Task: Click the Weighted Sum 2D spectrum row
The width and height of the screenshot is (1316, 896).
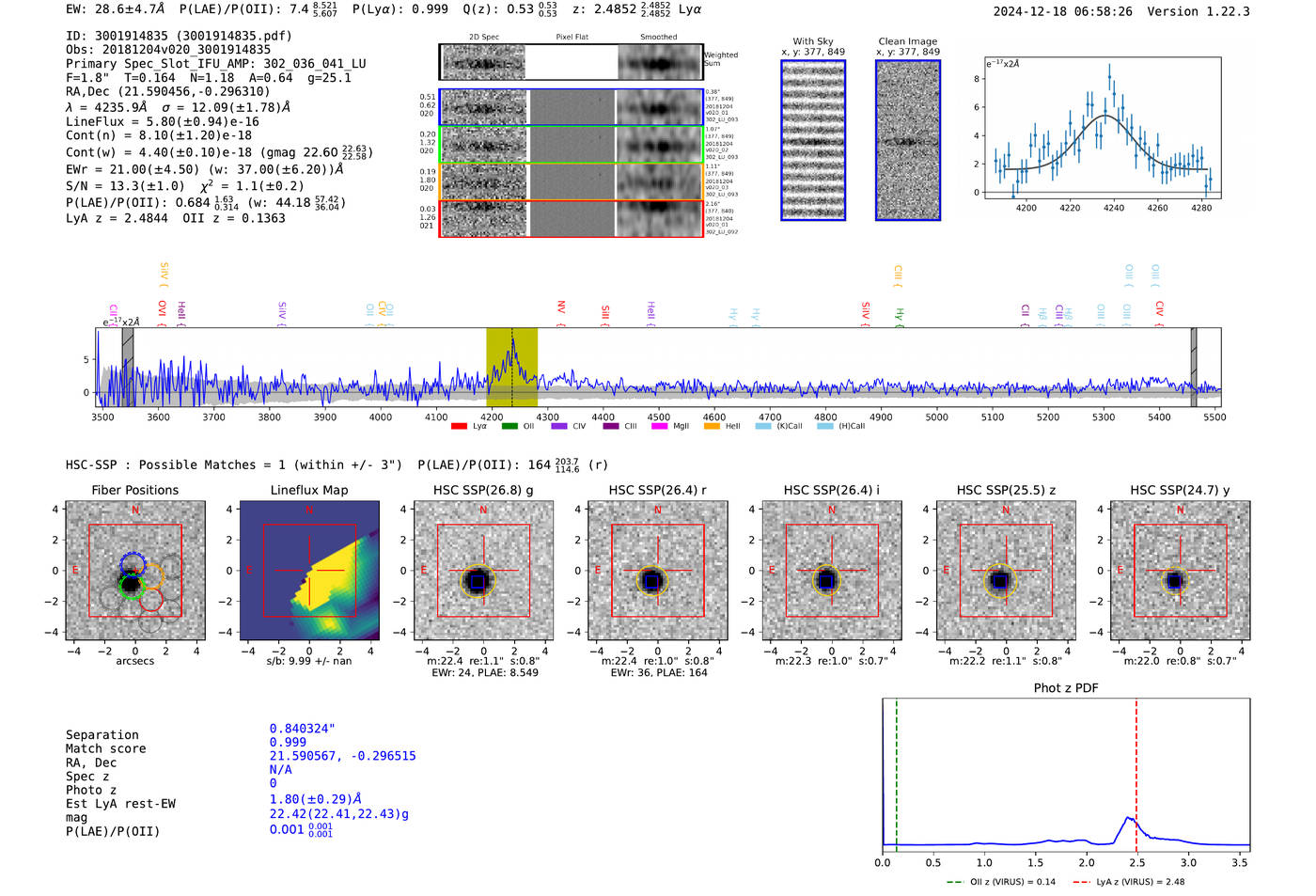Action: [571, 63]
